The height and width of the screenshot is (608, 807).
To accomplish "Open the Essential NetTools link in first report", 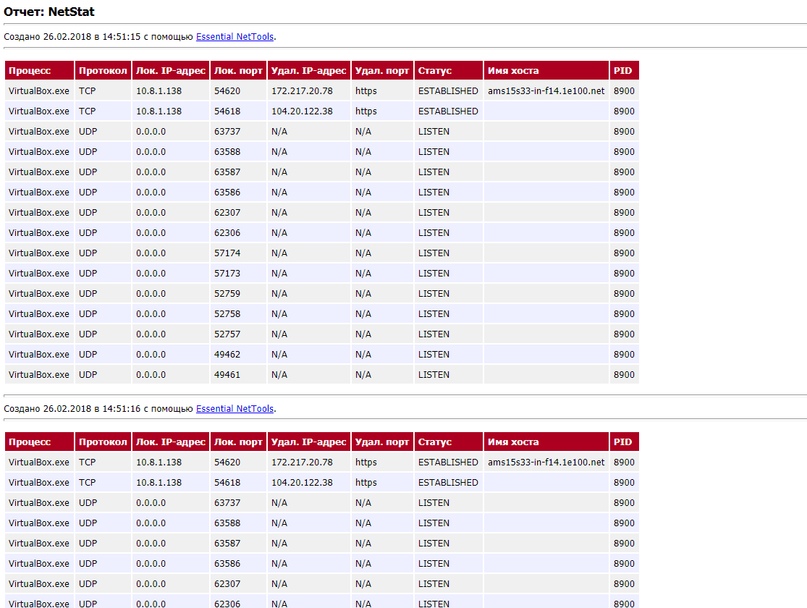I will [x=234, y=37].
